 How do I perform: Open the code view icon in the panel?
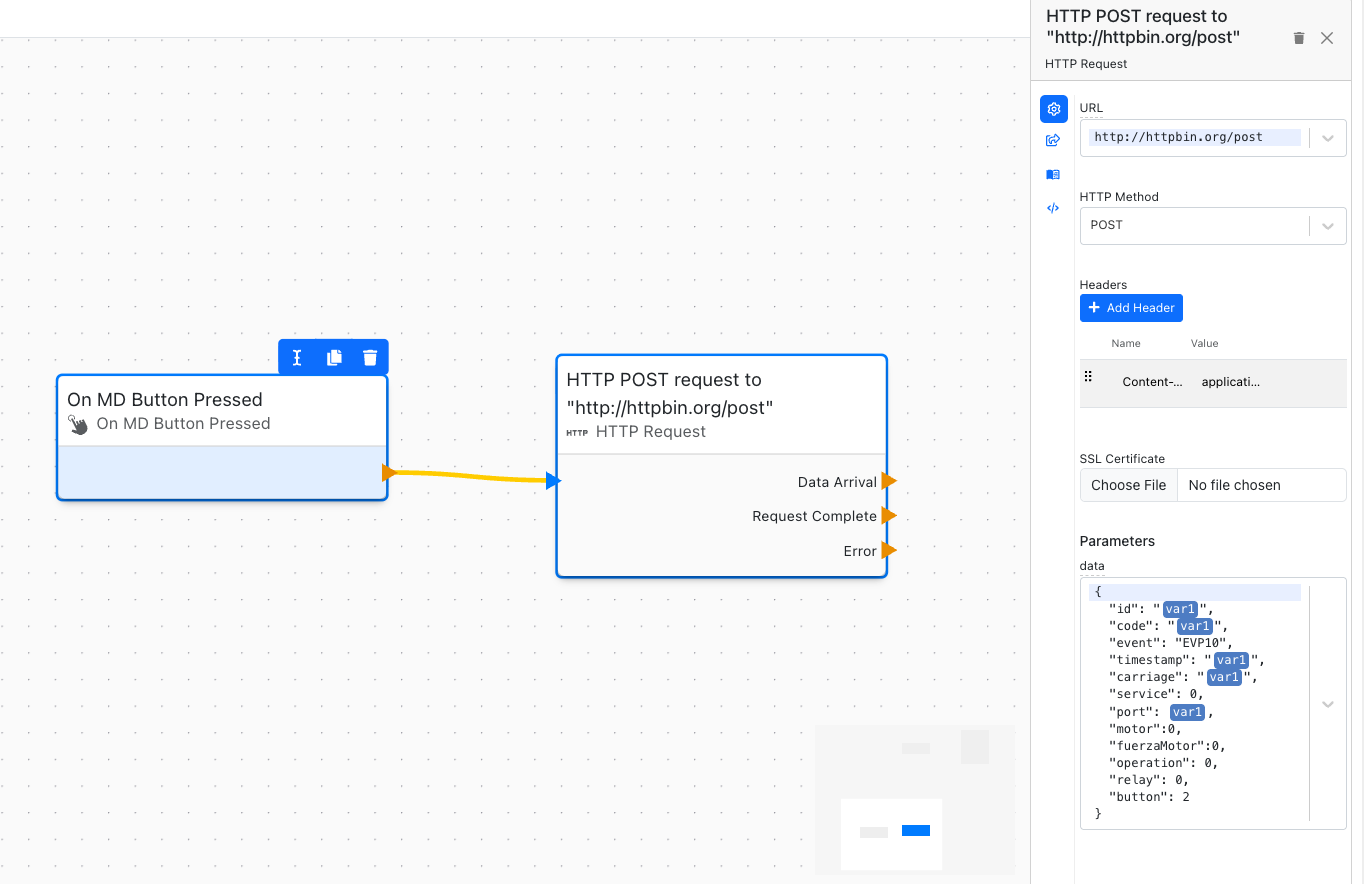tap(1053, 208)
